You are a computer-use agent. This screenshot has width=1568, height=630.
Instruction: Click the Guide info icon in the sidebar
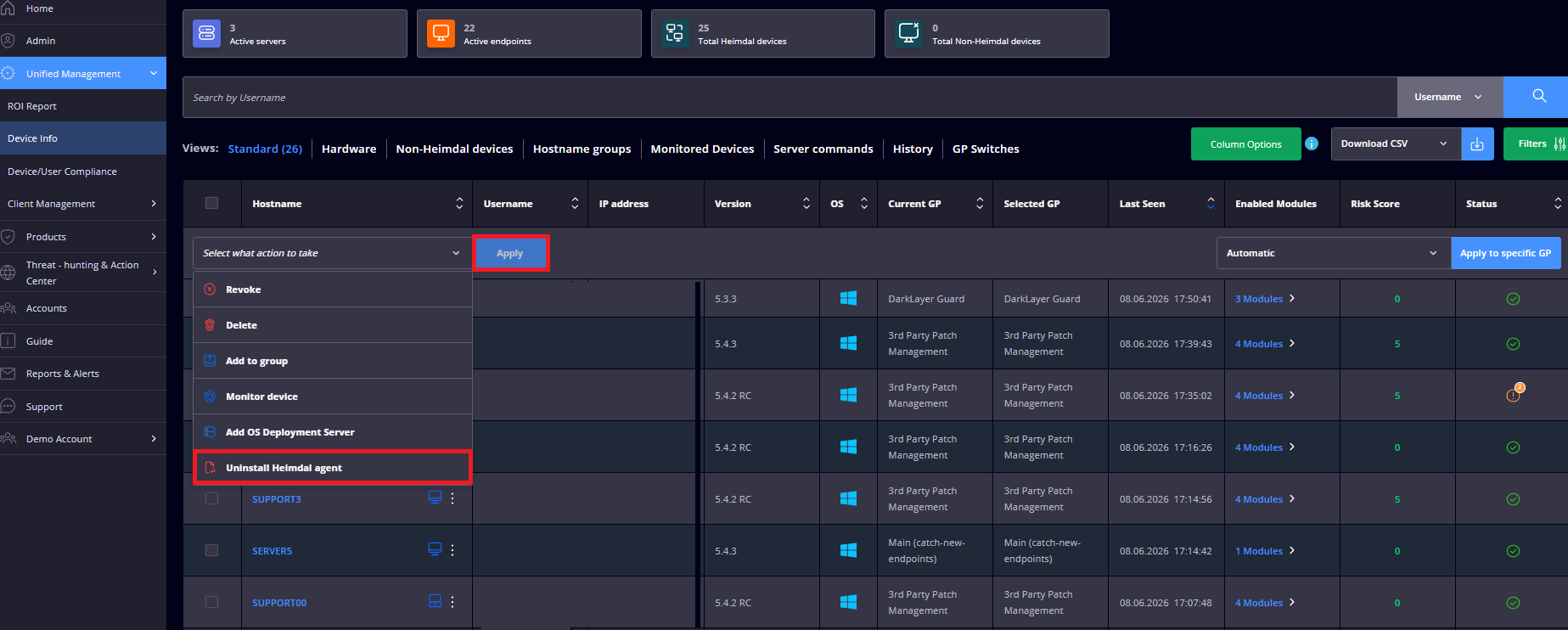click(8, 341)
